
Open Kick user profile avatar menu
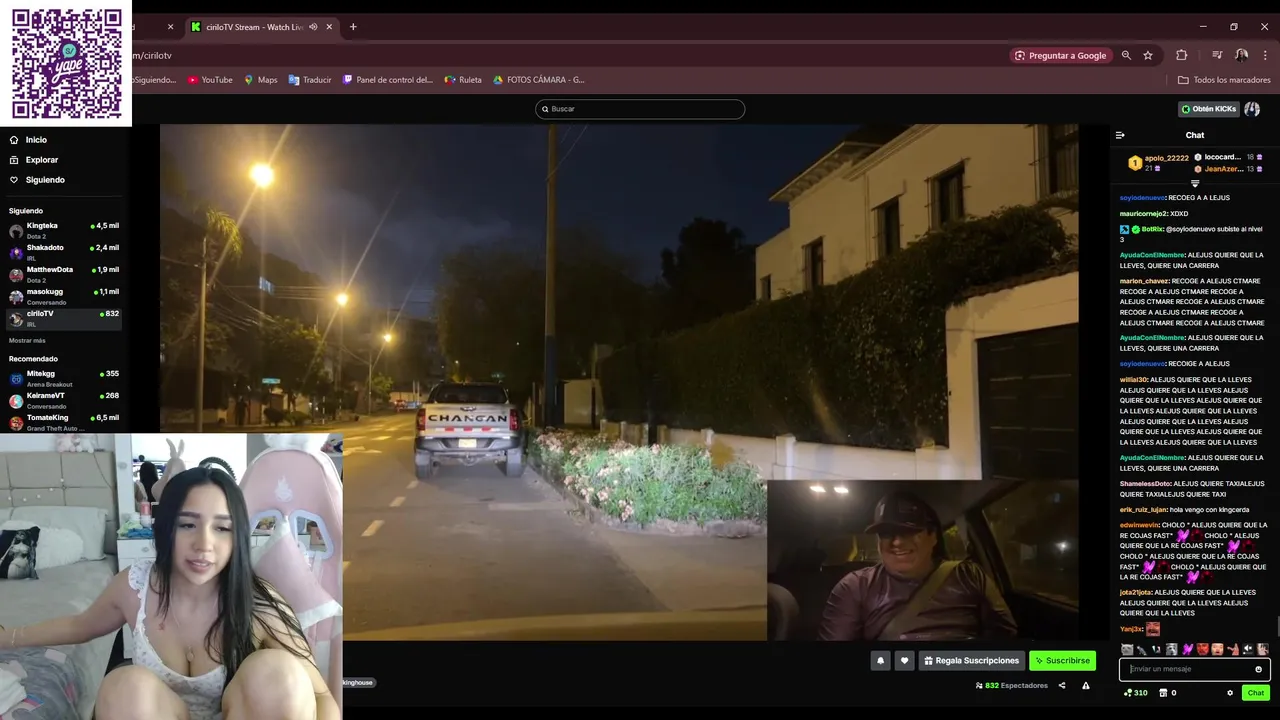coord(1252,109)
